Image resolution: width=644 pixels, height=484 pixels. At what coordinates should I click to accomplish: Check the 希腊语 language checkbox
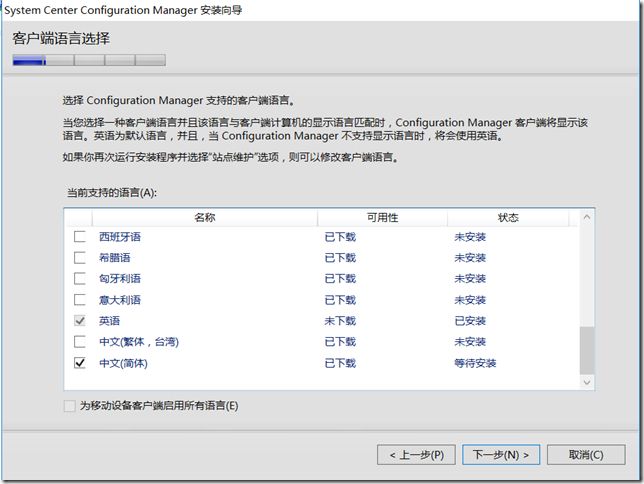(x=80, y=258)
